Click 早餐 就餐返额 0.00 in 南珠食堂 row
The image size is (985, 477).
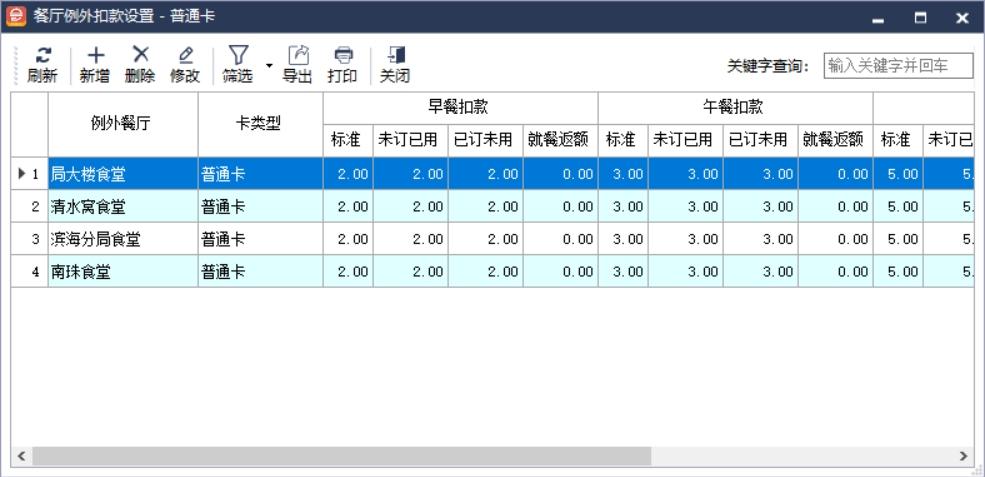pyautogui.click(x=560, y=272)
